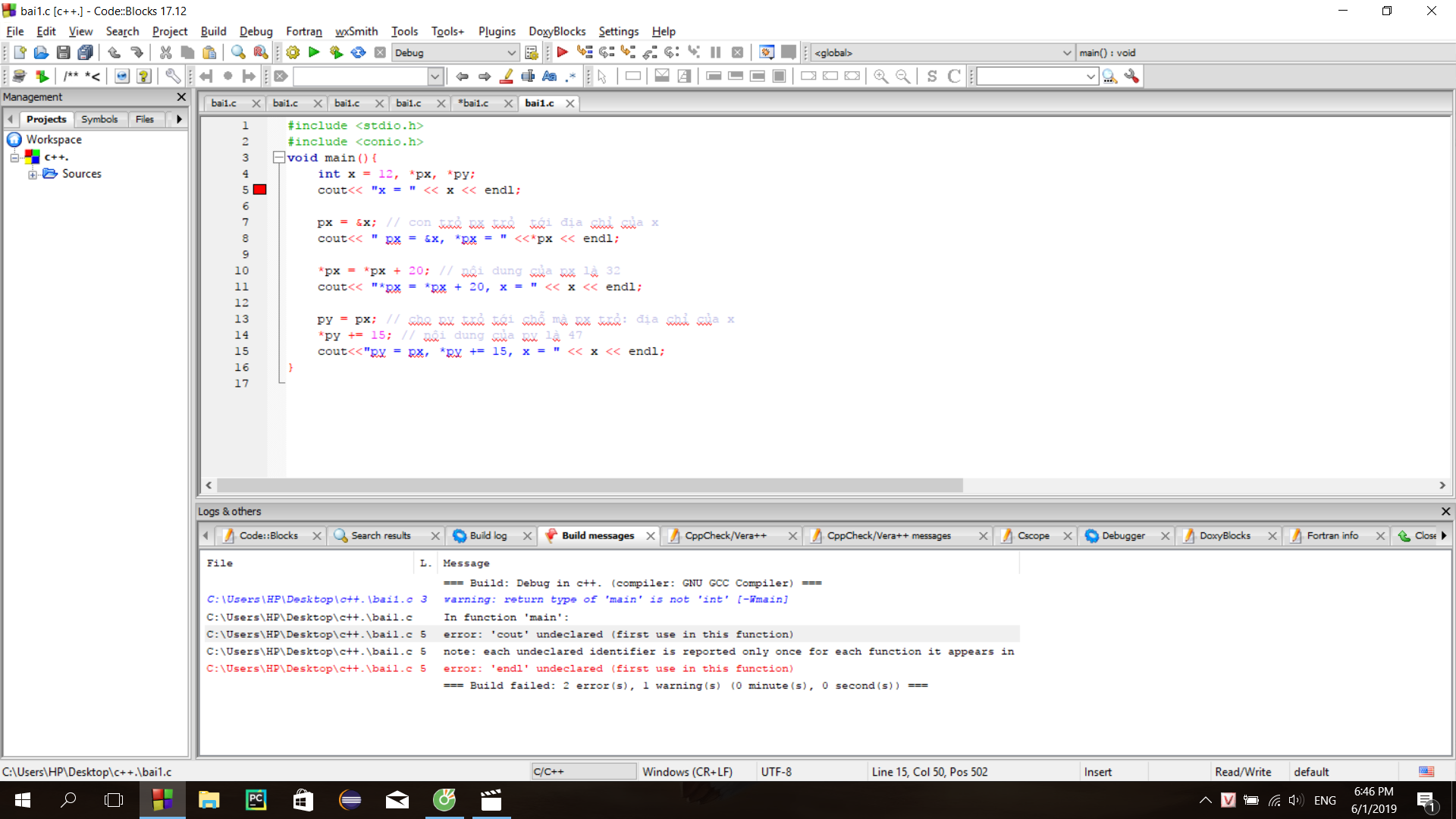Switch to the Search results tab
The image size is (1456, 819).
coord(380,535)
